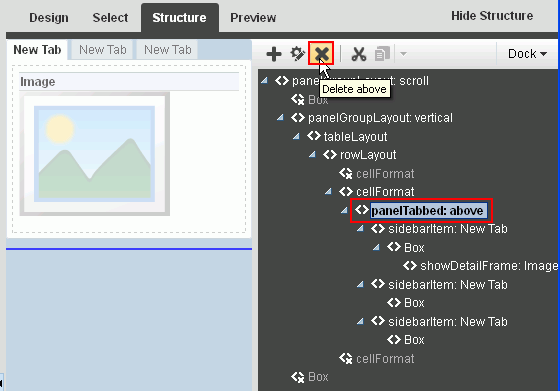The height and width of the screenshot is (391, 560).
Task: Click tag icon of expanded cellFormat
Action: click(346, 192)
